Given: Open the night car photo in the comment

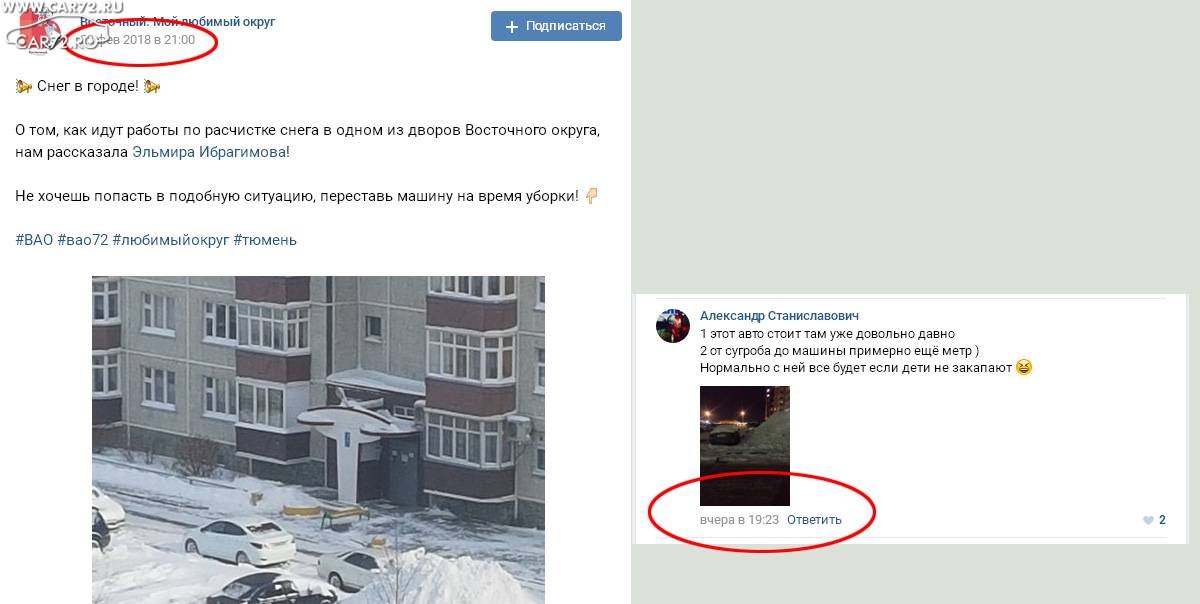Looking at the screenshot, I should pyautogui.click(x=745, y=446).
